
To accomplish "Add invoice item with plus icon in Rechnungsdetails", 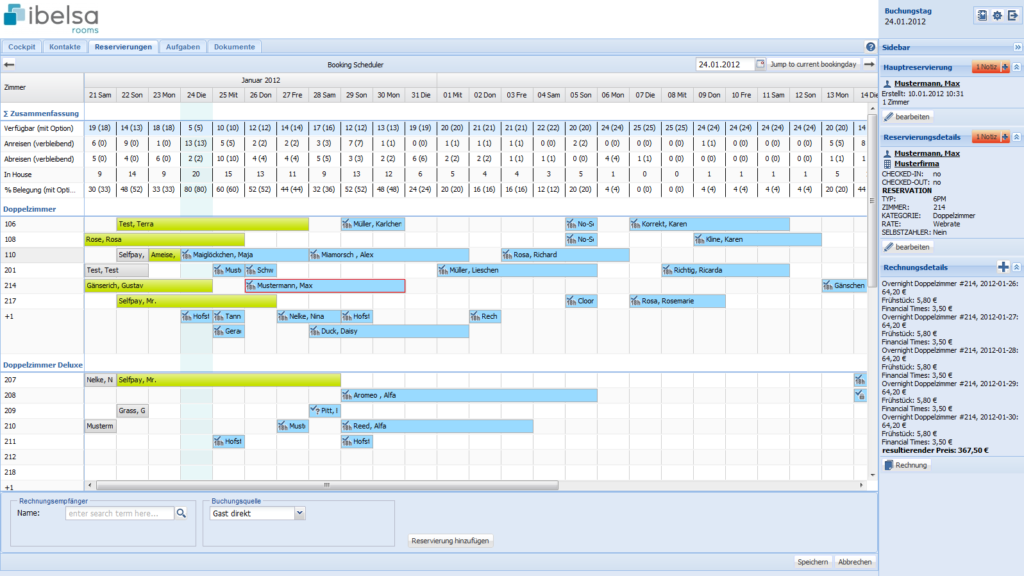I will tap(1003, 267).
